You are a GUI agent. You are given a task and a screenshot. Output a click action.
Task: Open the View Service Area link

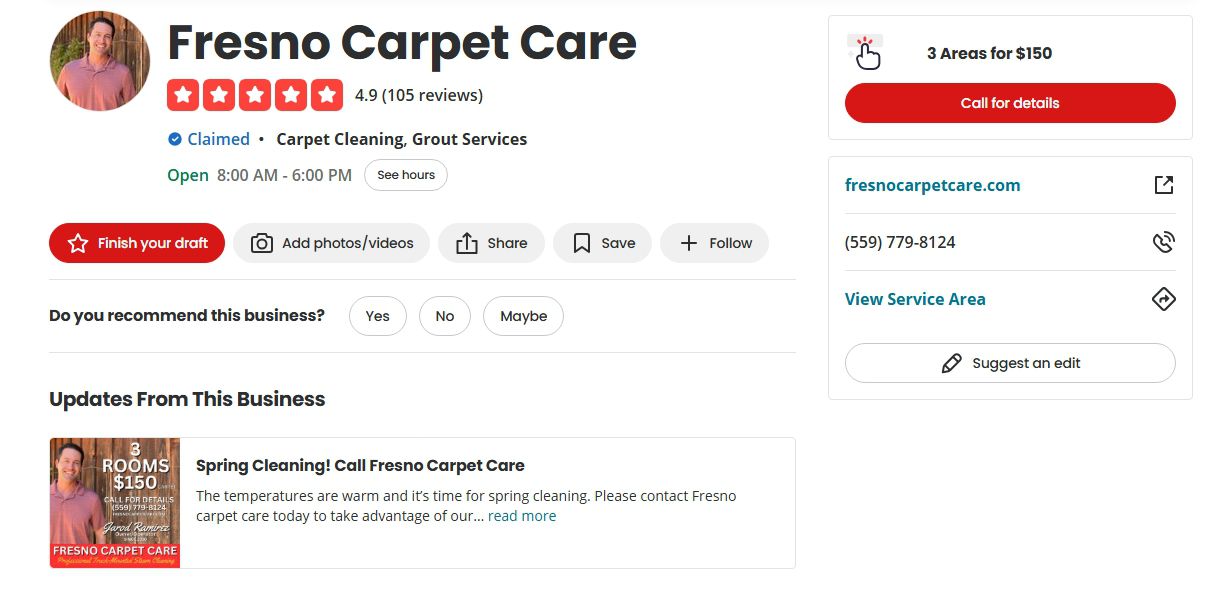915,299
